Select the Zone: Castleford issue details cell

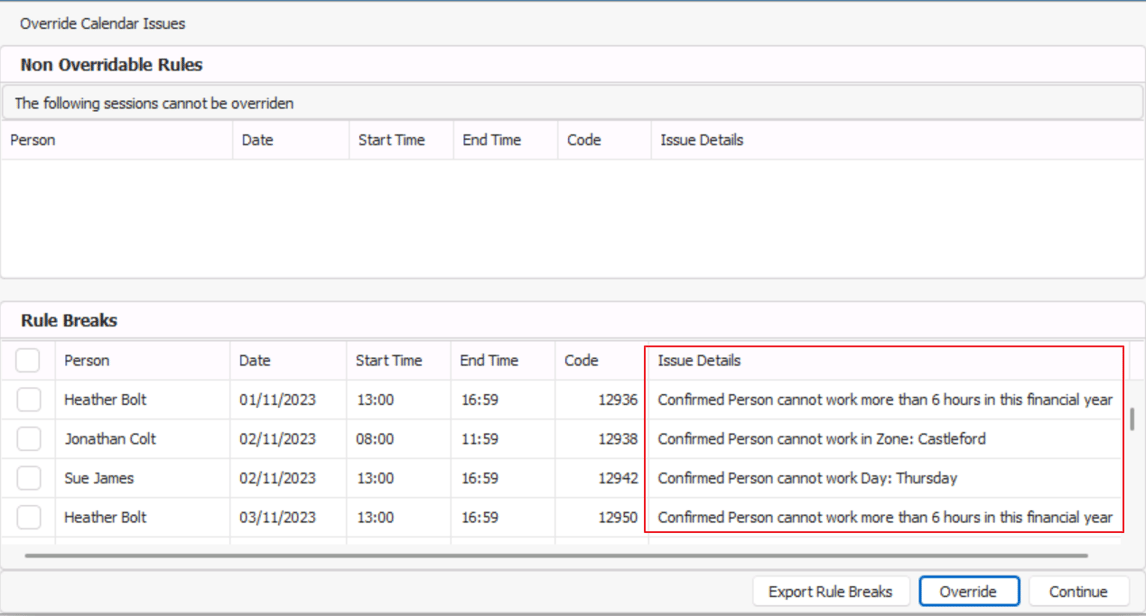(x=821, y=439)
